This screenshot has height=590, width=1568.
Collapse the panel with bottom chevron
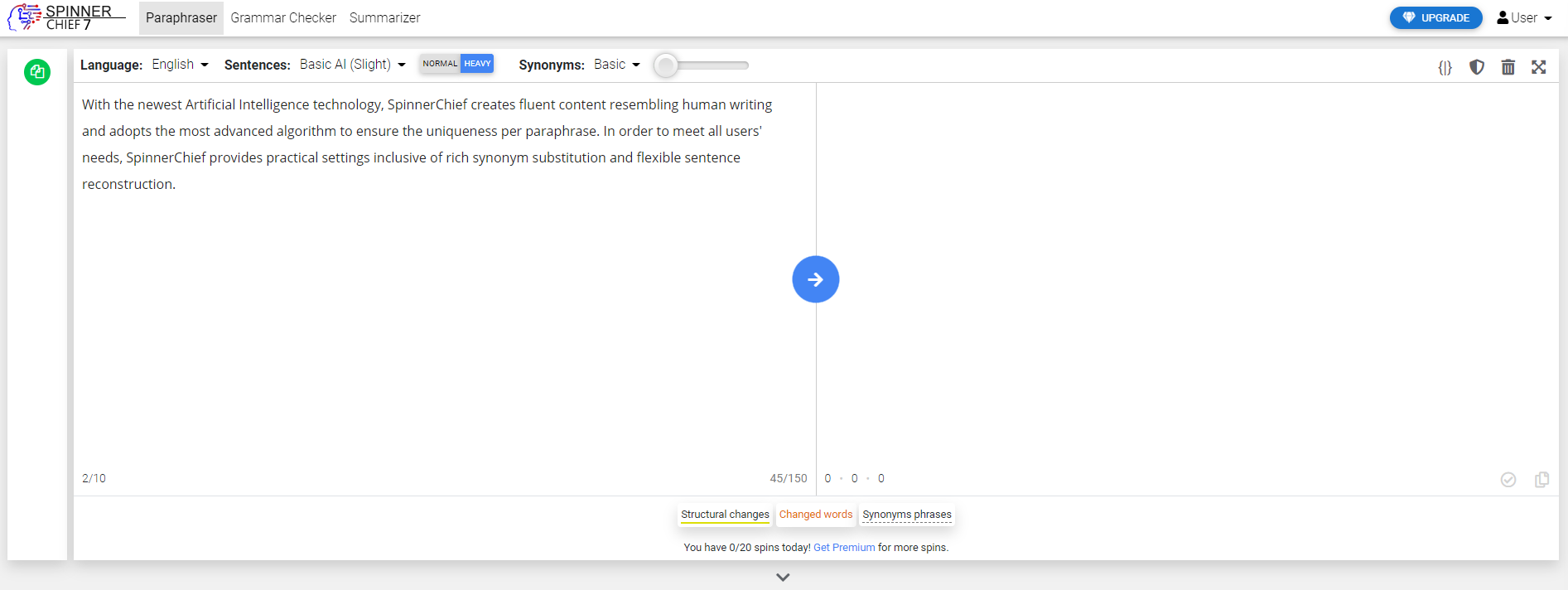pyautogui.click(x=783, y=577)
